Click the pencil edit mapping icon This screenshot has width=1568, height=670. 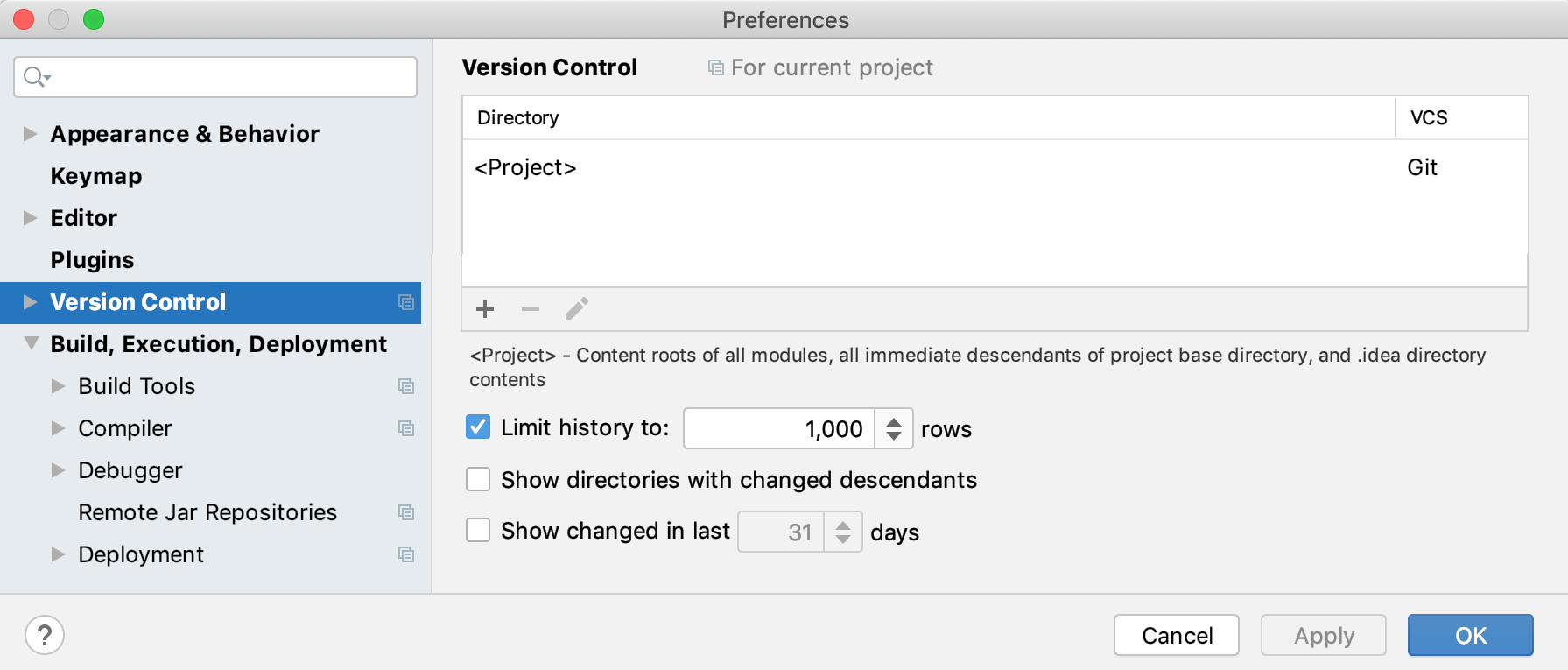pos(576,309)
